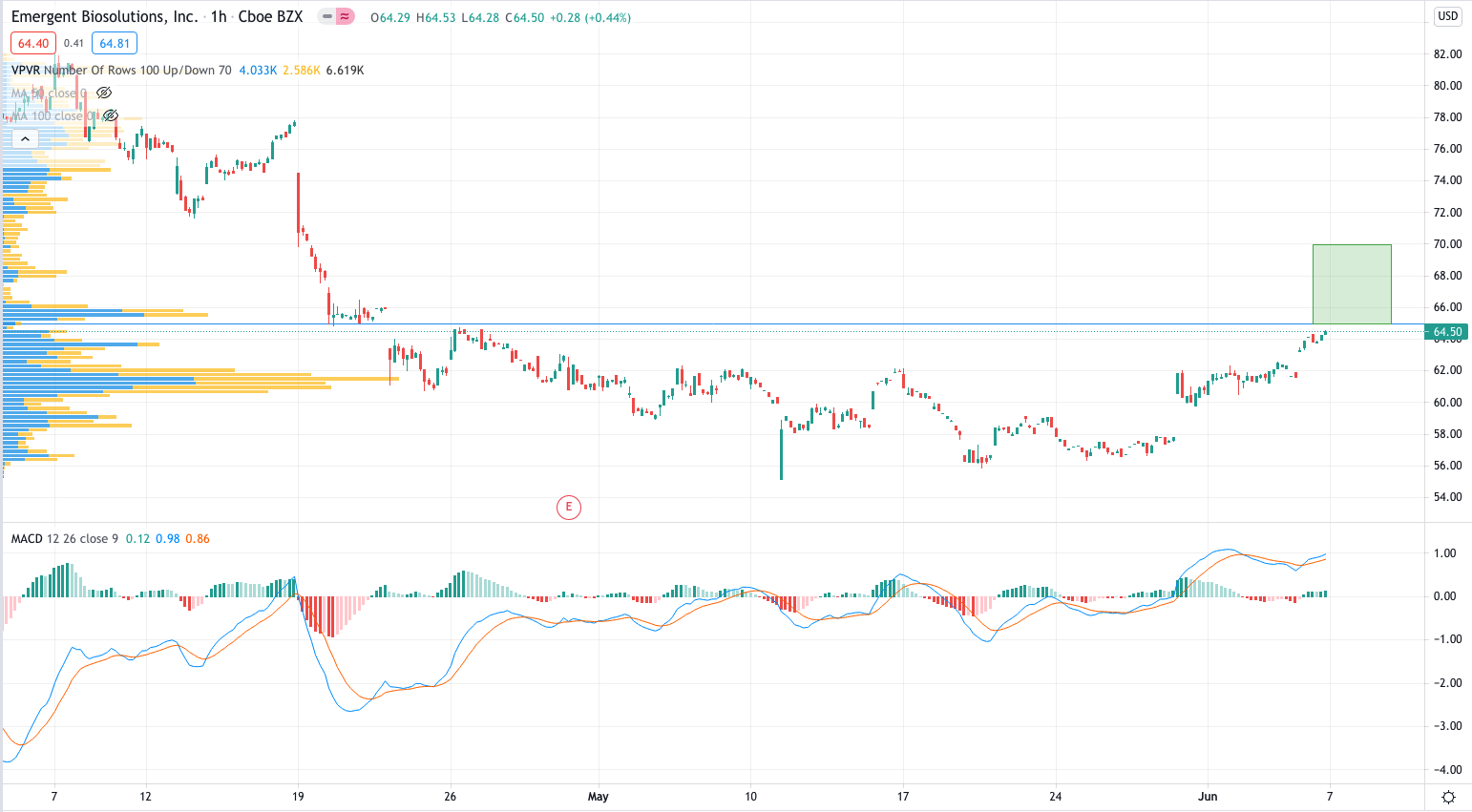Click the Cboe BZX exchange label
Image resolution: width=1472 pixels, height=812 pixels.
pyautogui.click(x=270, y=16)
